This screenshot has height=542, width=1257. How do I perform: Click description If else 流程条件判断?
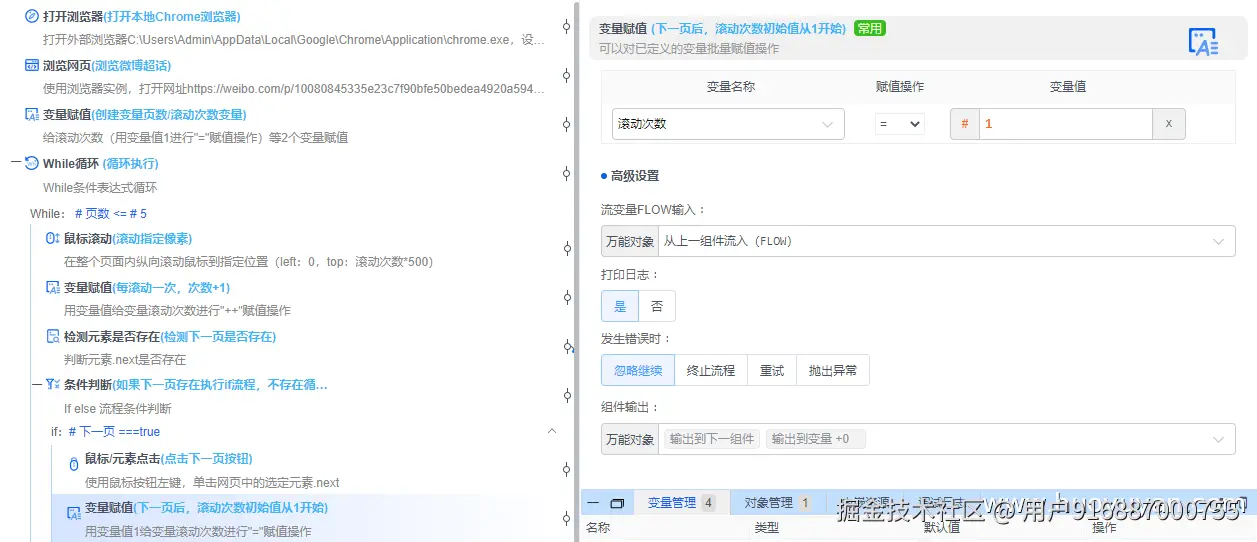[118, 409]
